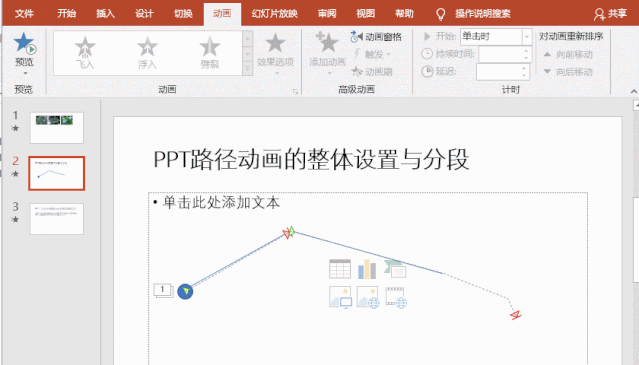The height and width of the screenshot is (365, 639).
Task: Click the 预览 star preview icon
Action: (x=24, y=43)
